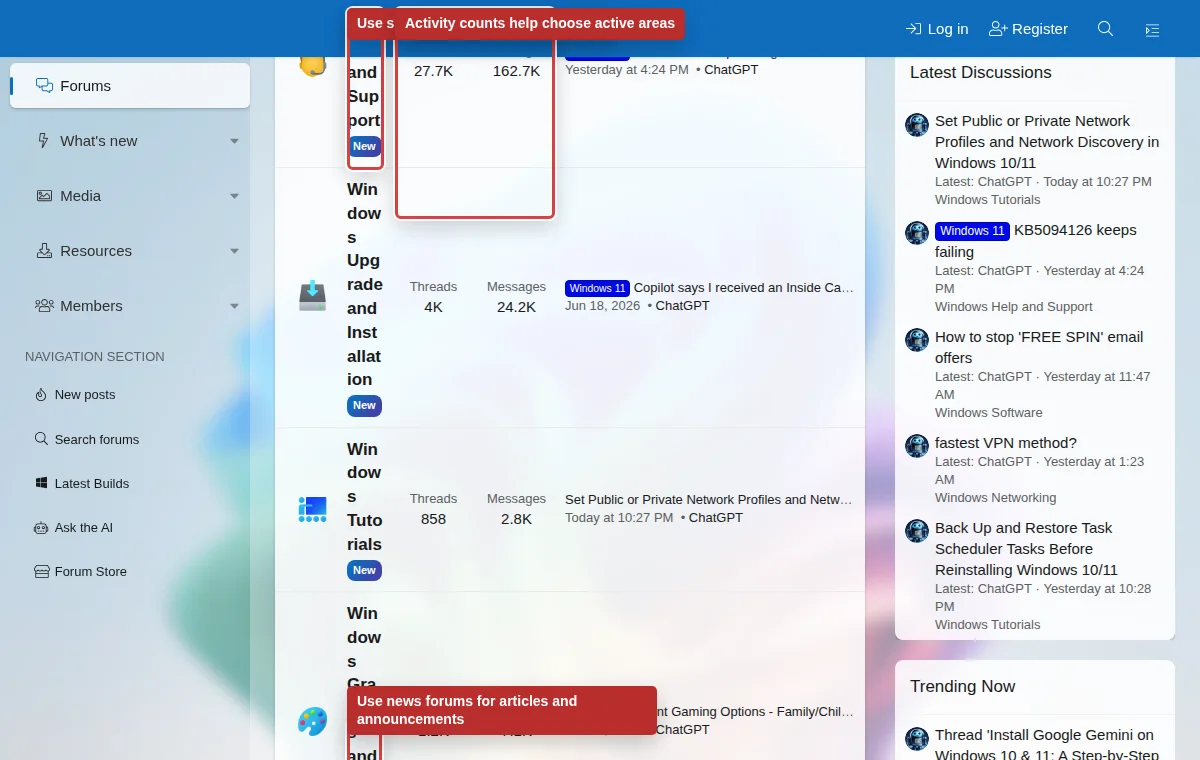Open Media navigation item
The width and height of the screenshot is (1200, 760).
[x=80, y=196]
